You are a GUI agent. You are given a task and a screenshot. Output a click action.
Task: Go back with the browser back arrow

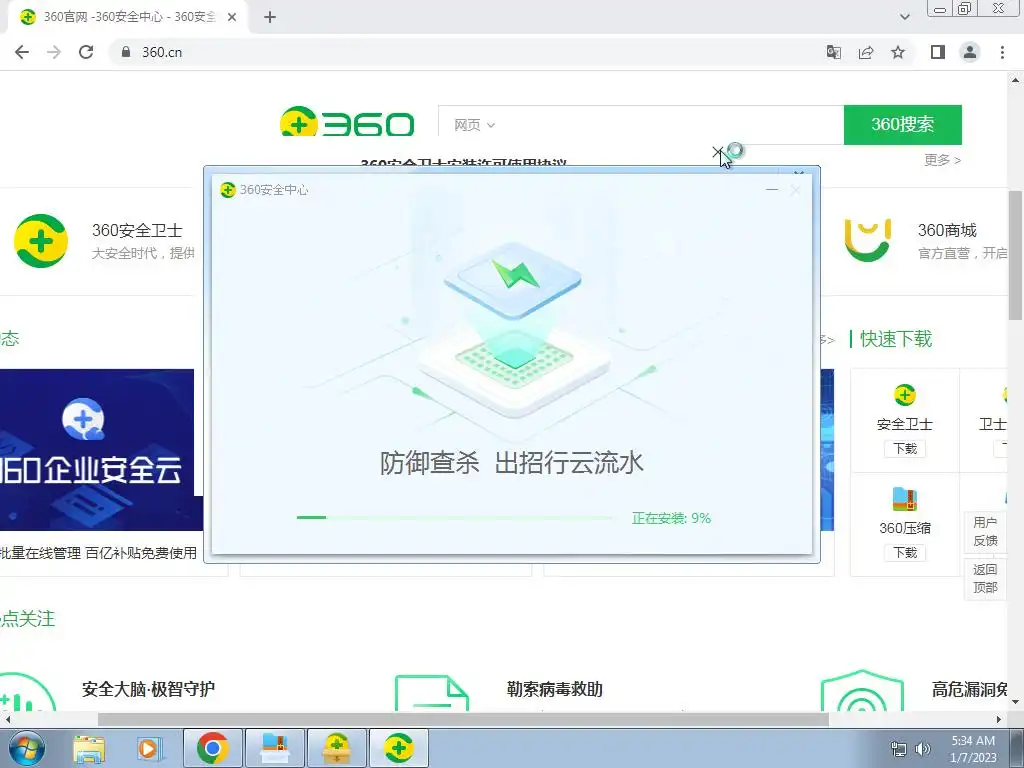(22, 52)
